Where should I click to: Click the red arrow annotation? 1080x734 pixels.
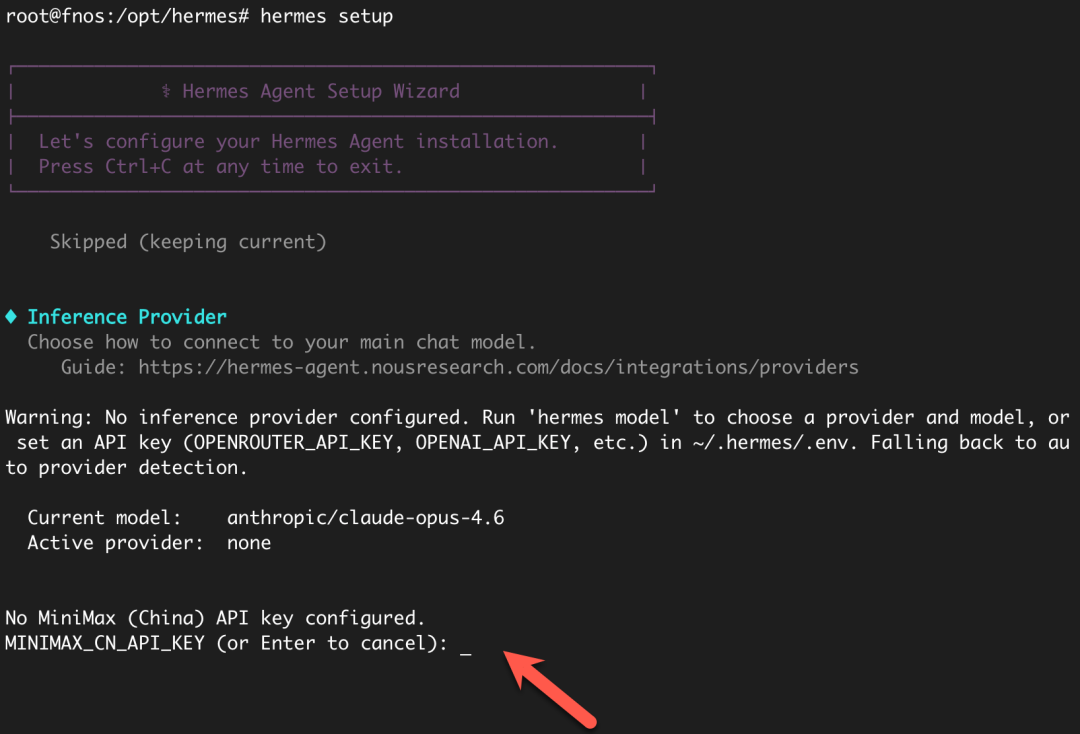[553, 688]
